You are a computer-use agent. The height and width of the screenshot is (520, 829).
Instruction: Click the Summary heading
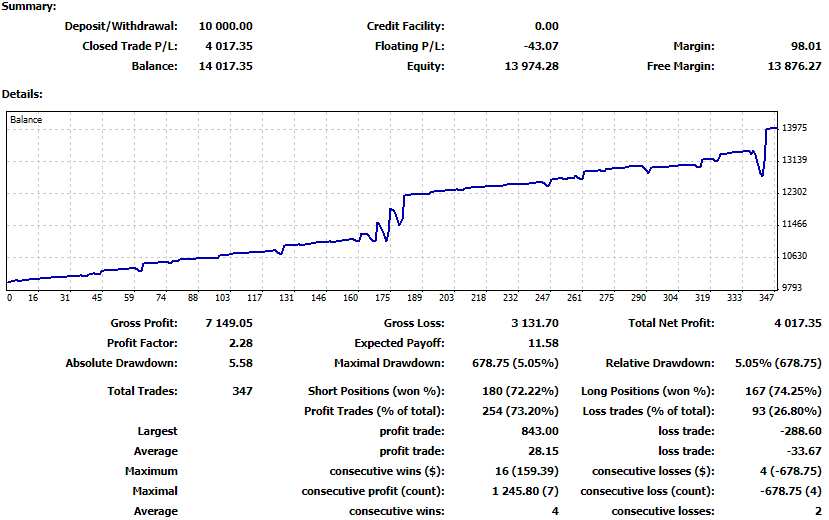click(29, 6)
